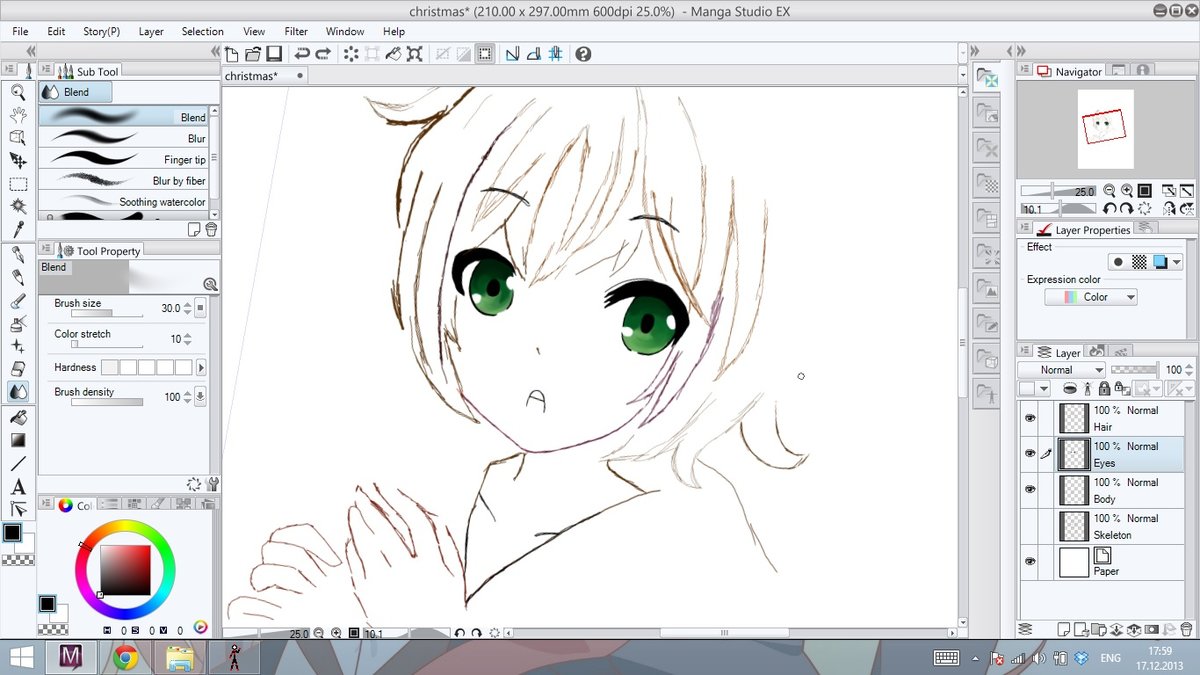Select the Gradient tool
The height and width of the screenshot is (675, 1200).
17,440
